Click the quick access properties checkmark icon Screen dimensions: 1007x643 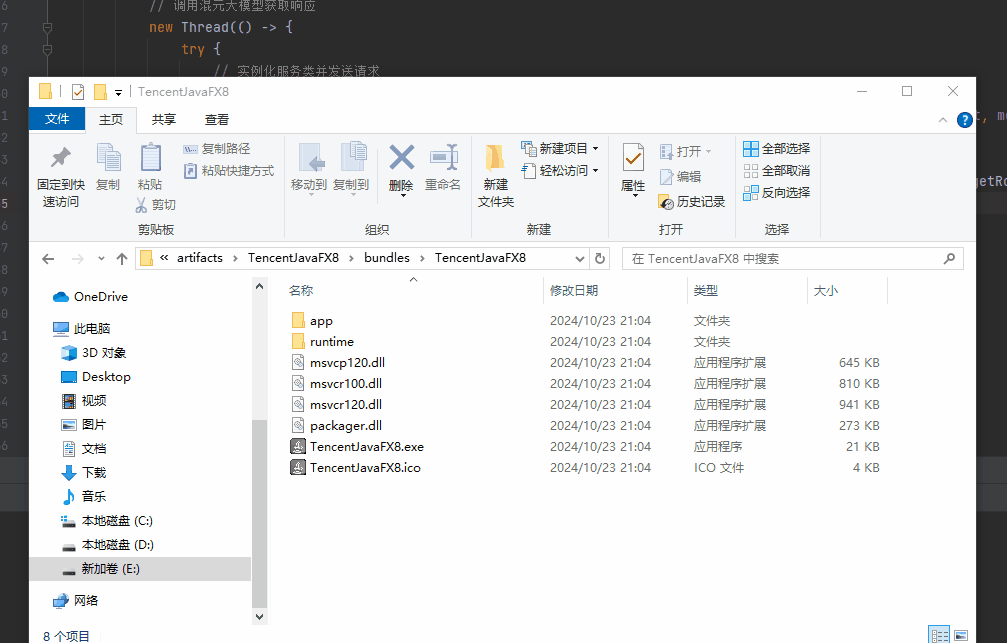tap(78, 92)
